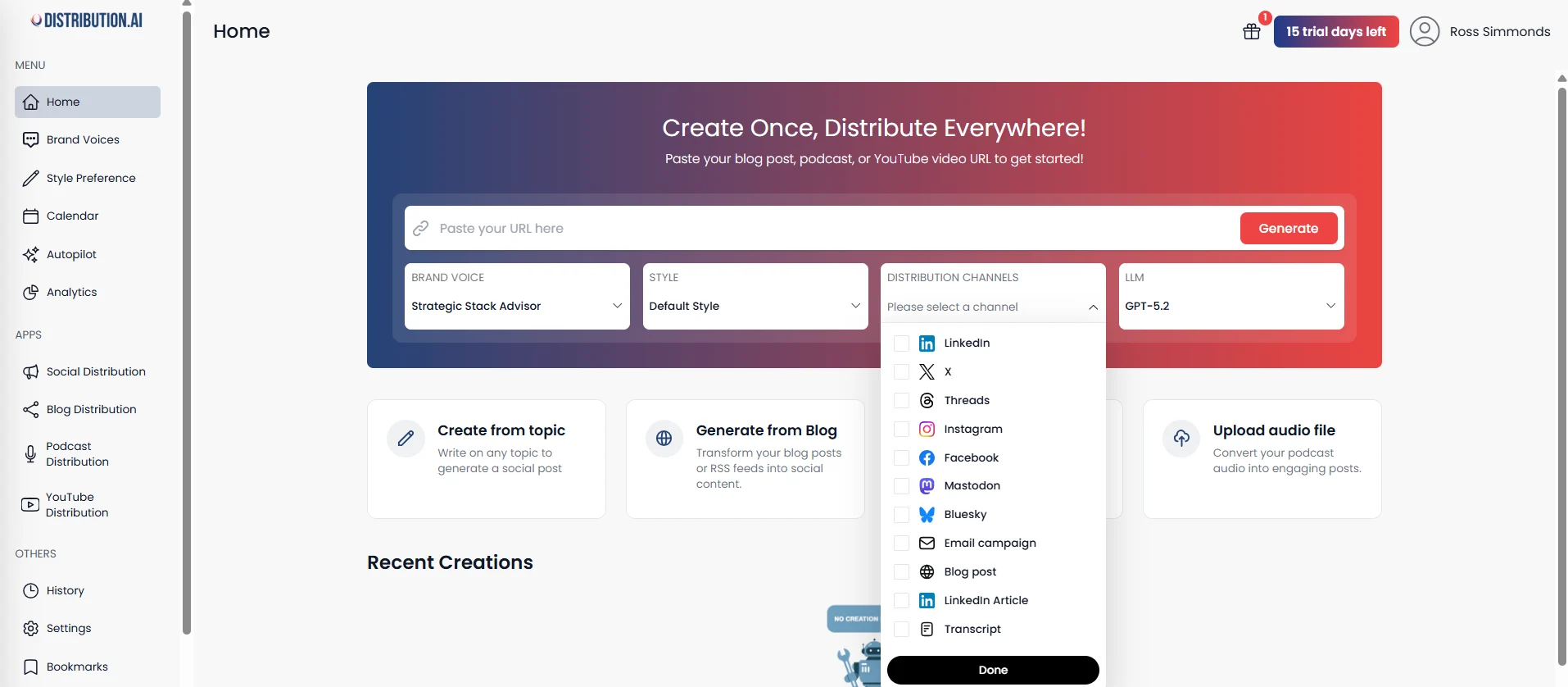Click the pencil icon on Create from topic

pyautogui.click(x=406, y=439)
